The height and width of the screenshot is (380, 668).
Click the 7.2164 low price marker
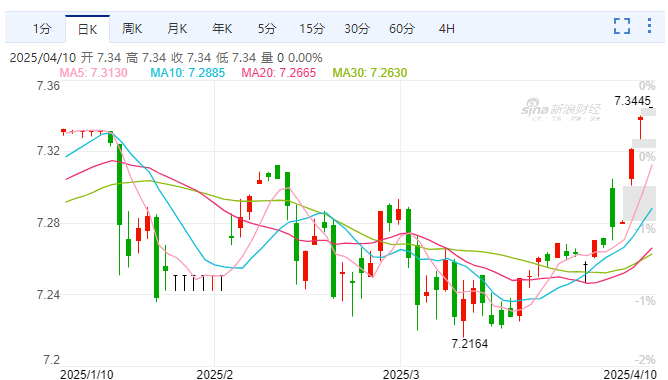click(x=469, y=344)
